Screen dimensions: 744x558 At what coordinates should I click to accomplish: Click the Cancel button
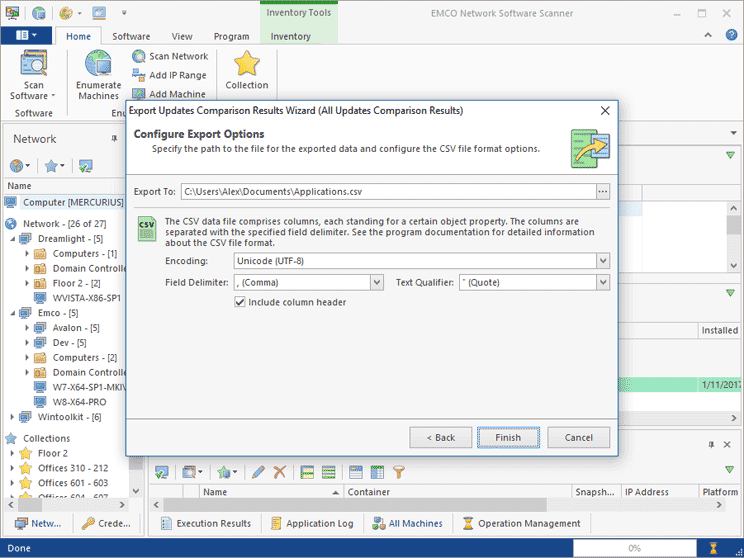tap(578, 437)
